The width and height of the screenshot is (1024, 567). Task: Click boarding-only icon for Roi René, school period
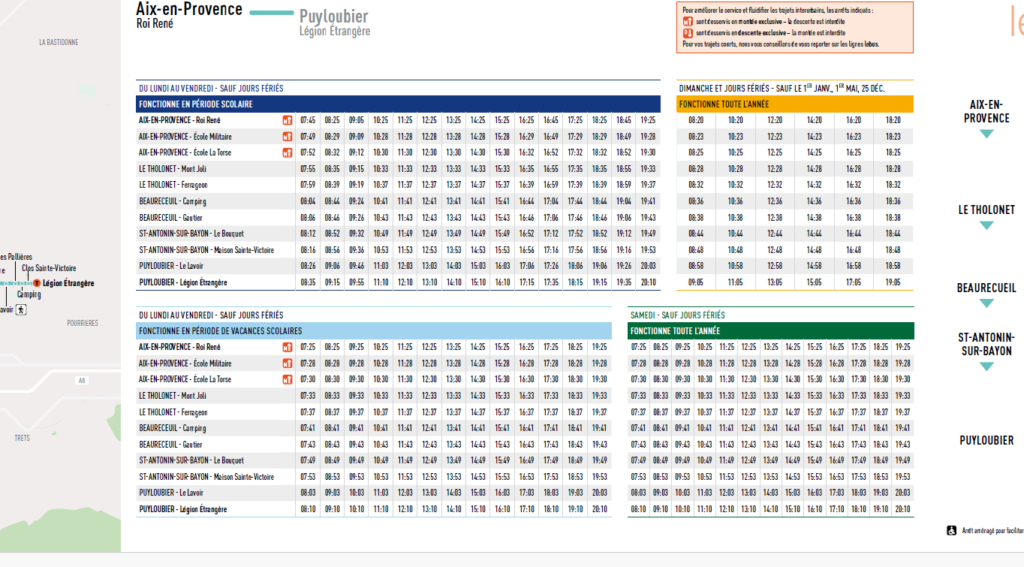click(287, 120)
